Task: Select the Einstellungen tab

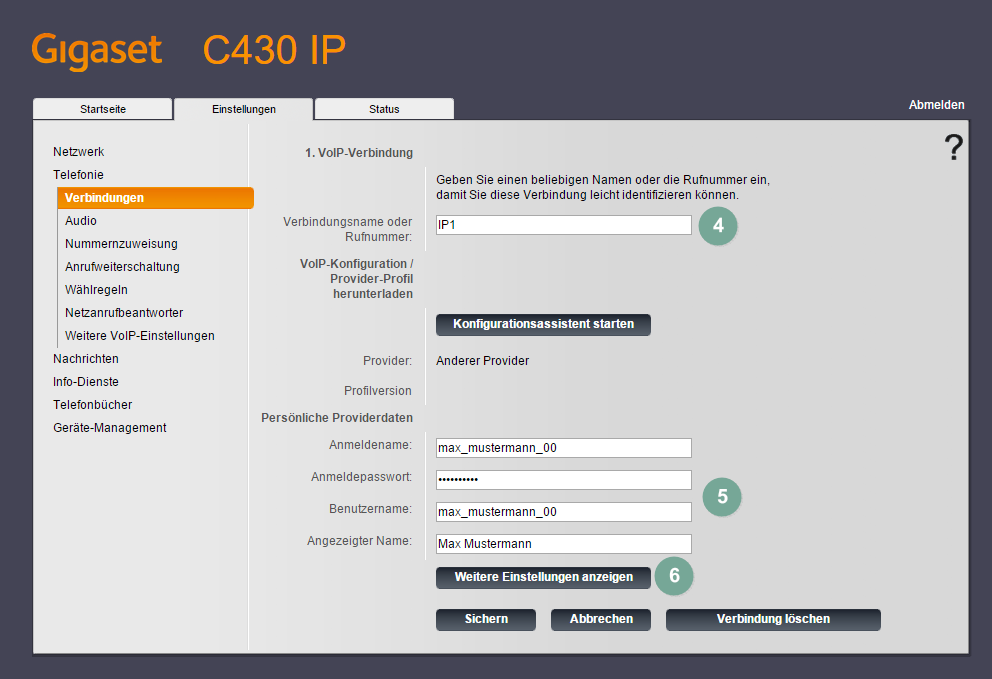Action: point(244,109)
